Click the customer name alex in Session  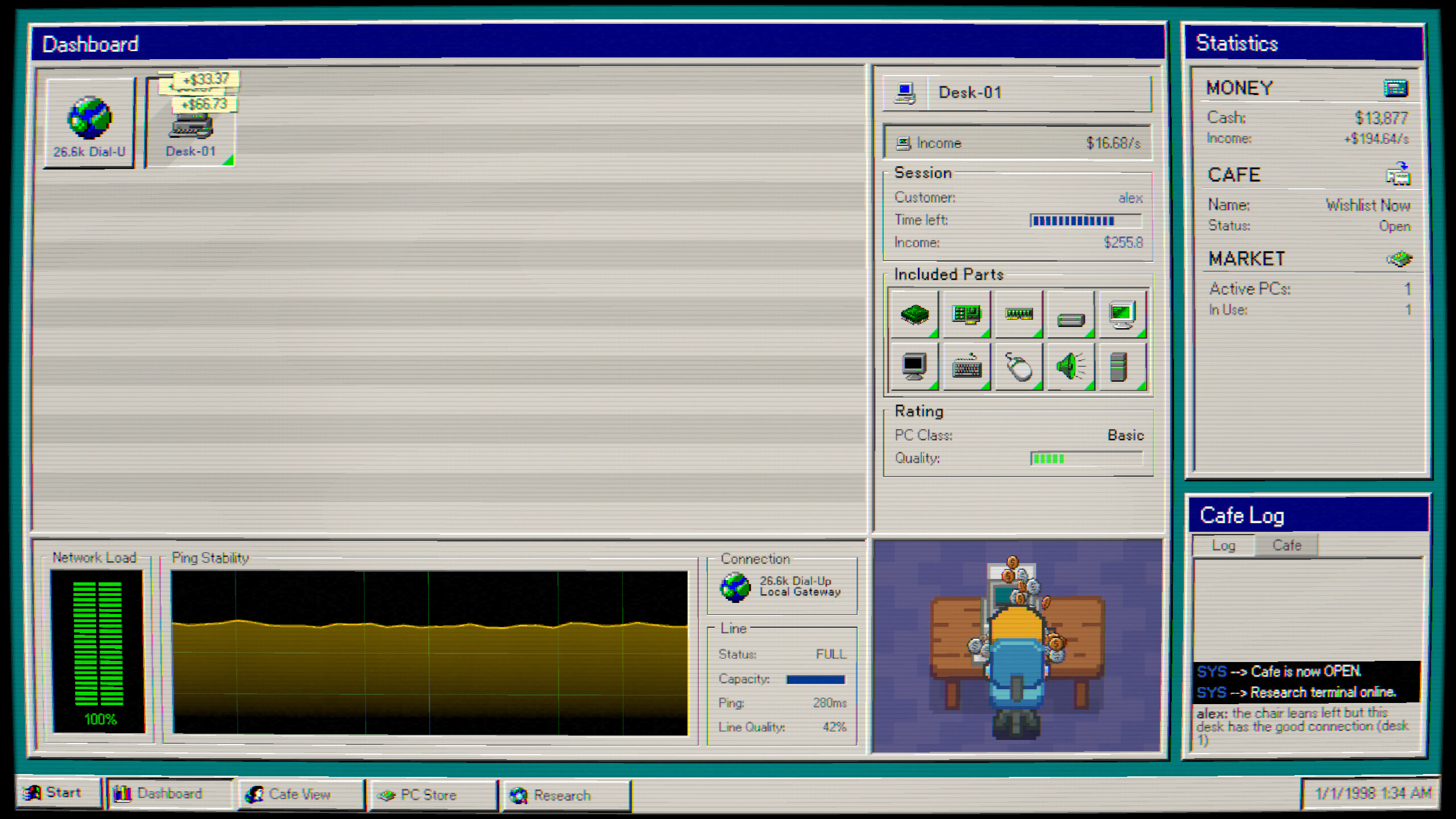[x=1131, y=198]
